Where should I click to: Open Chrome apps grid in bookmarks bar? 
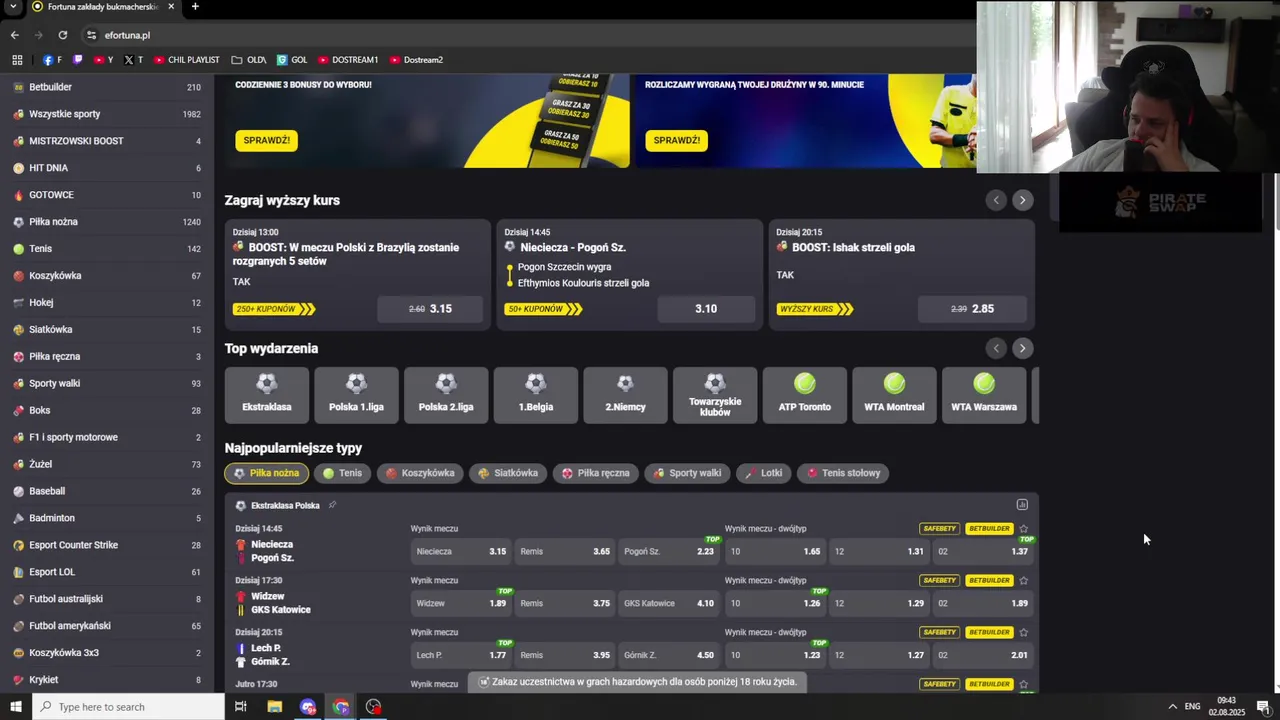click(x=17, y=60)
